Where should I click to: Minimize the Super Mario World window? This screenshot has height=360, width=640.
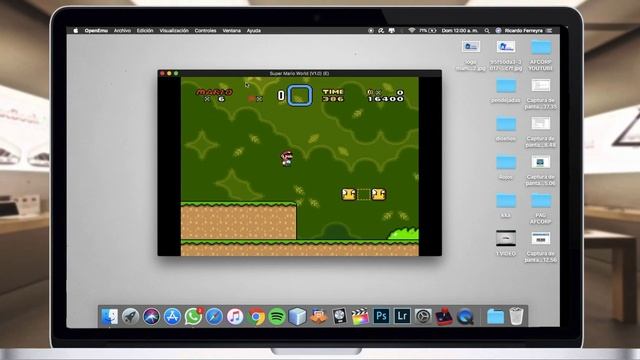tap(169, 73)
